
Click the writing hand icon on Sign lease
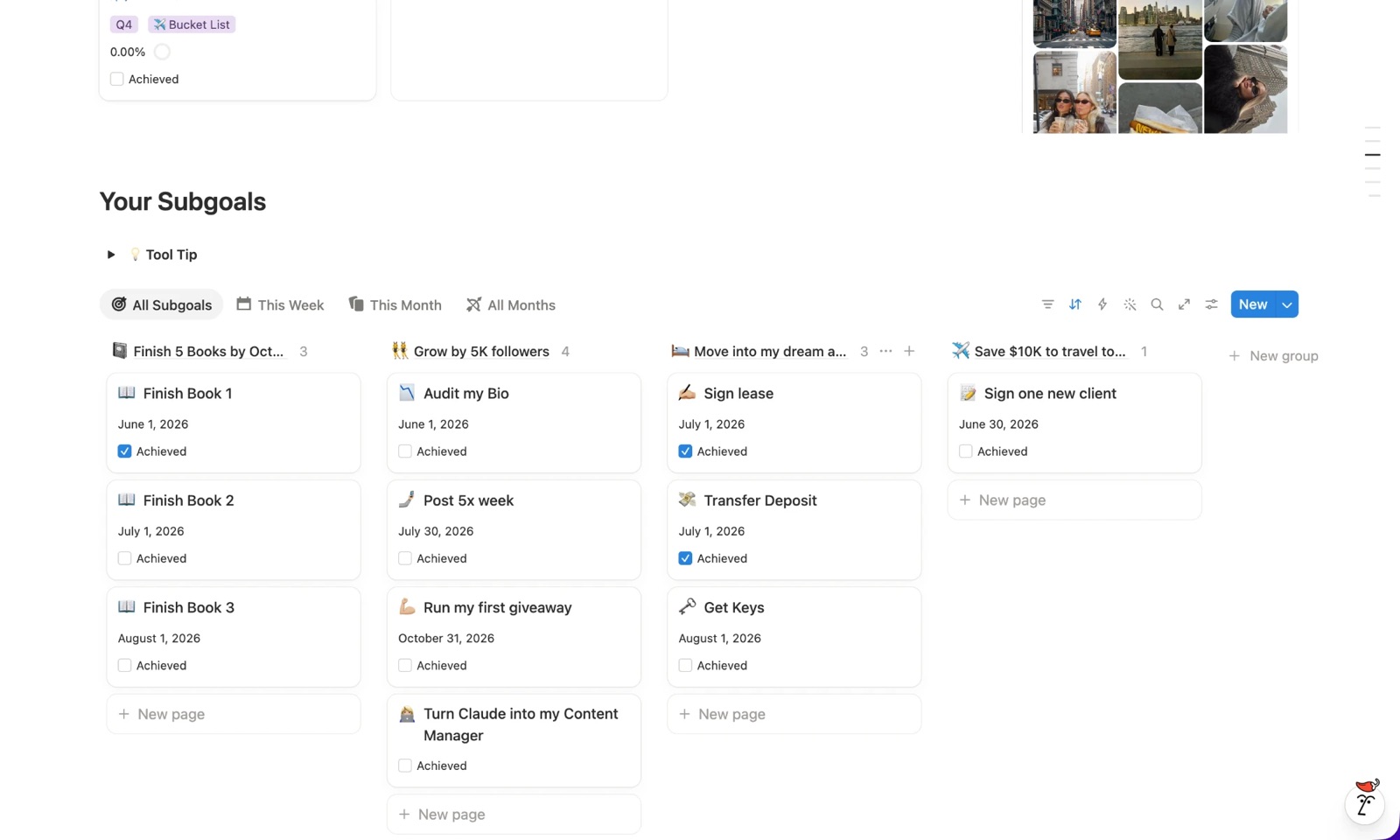687,393
